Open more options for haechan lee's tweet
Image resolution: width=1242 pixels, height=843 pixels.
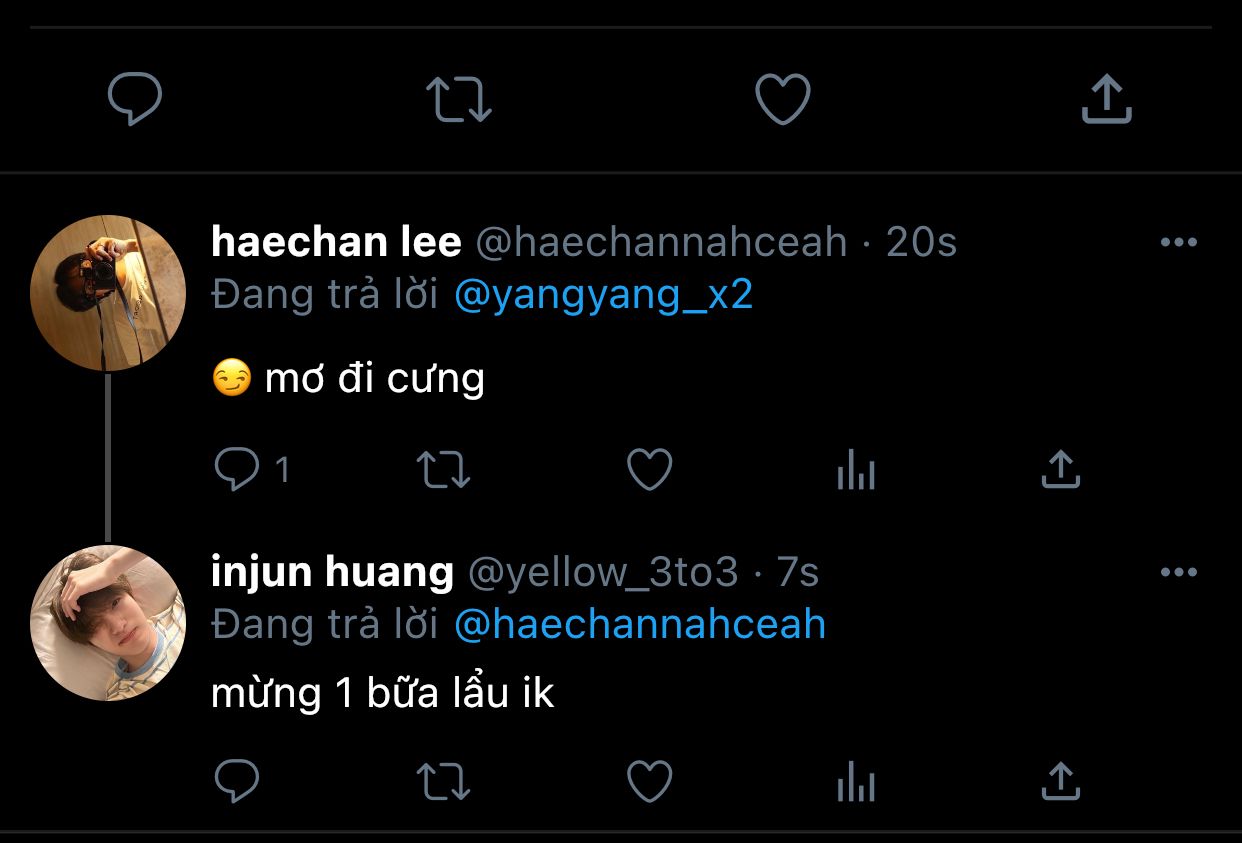(x=1179, y=242)
